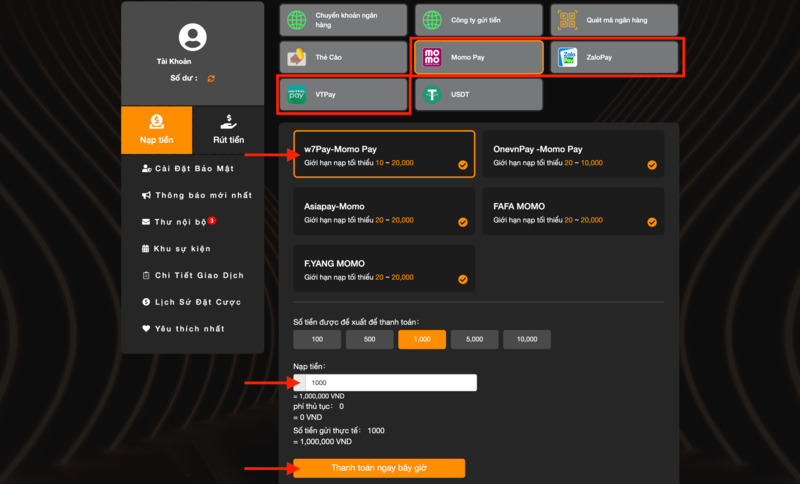
Task: Click the Nạp tiền amount input field
Action: pyautogui.click(x=390, y=383)
